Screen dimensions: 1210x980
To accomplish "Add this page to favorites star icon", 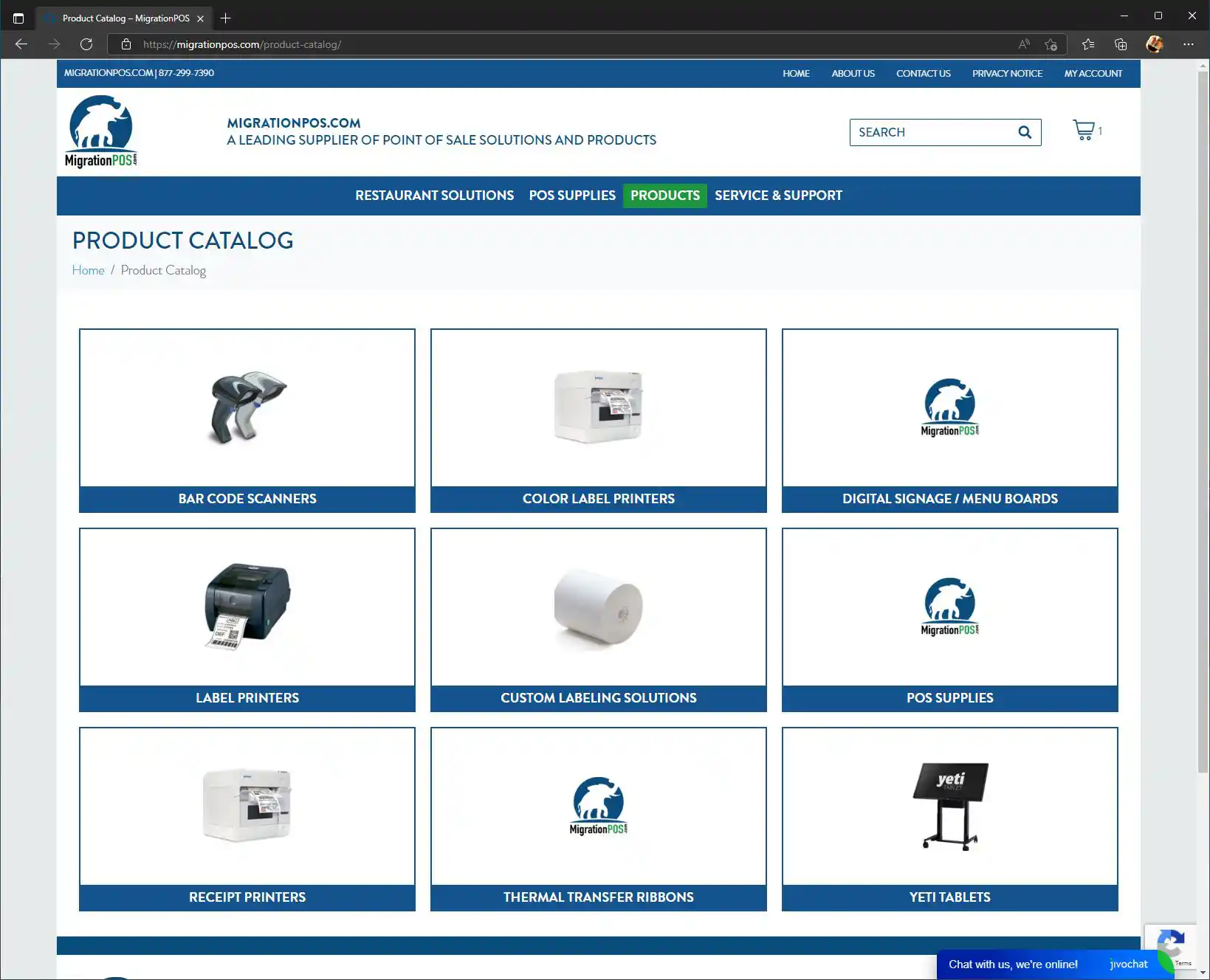I will (x=1051, y=44).
